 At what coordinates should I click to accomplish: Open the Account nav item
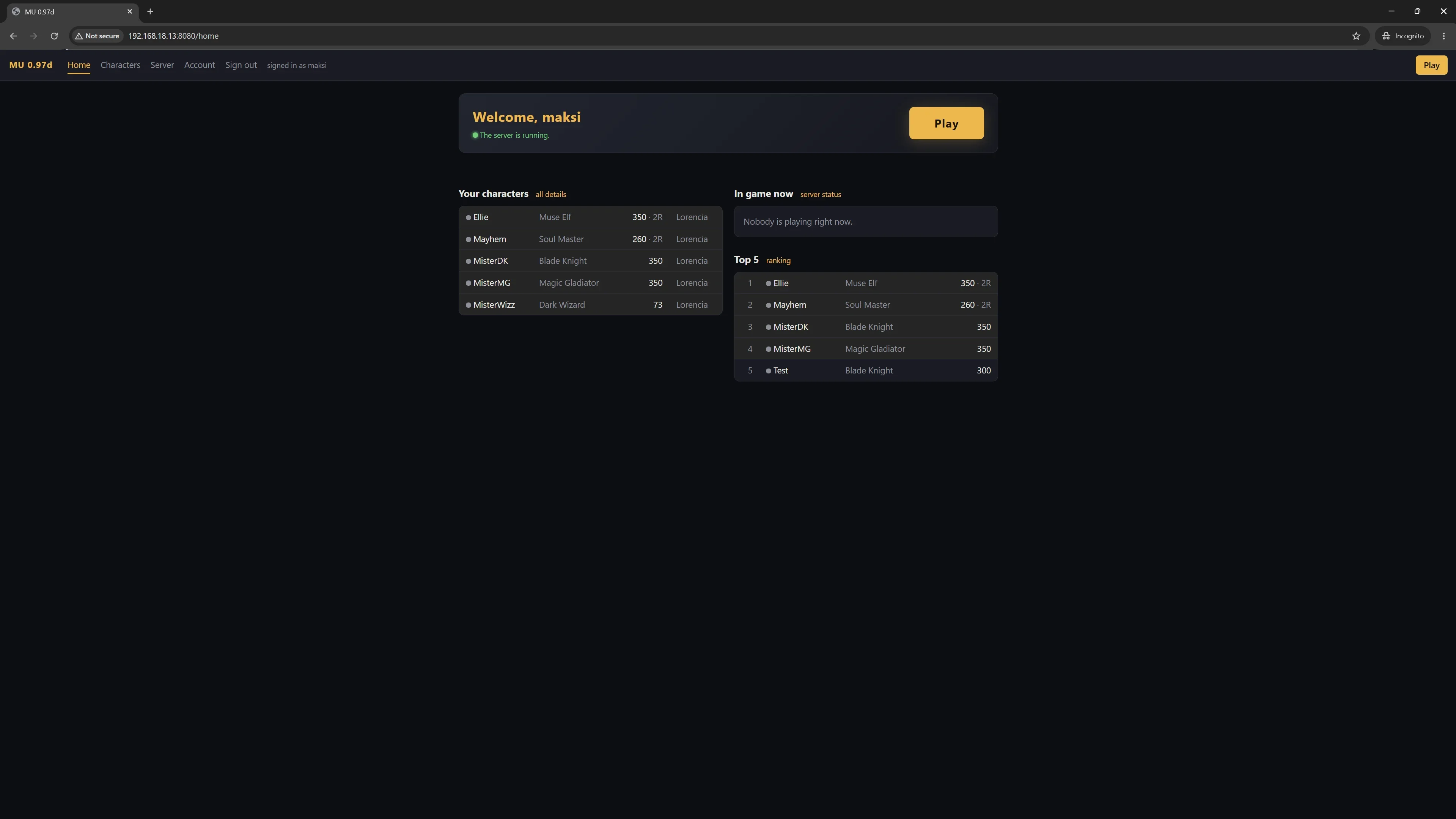[200, 65]
